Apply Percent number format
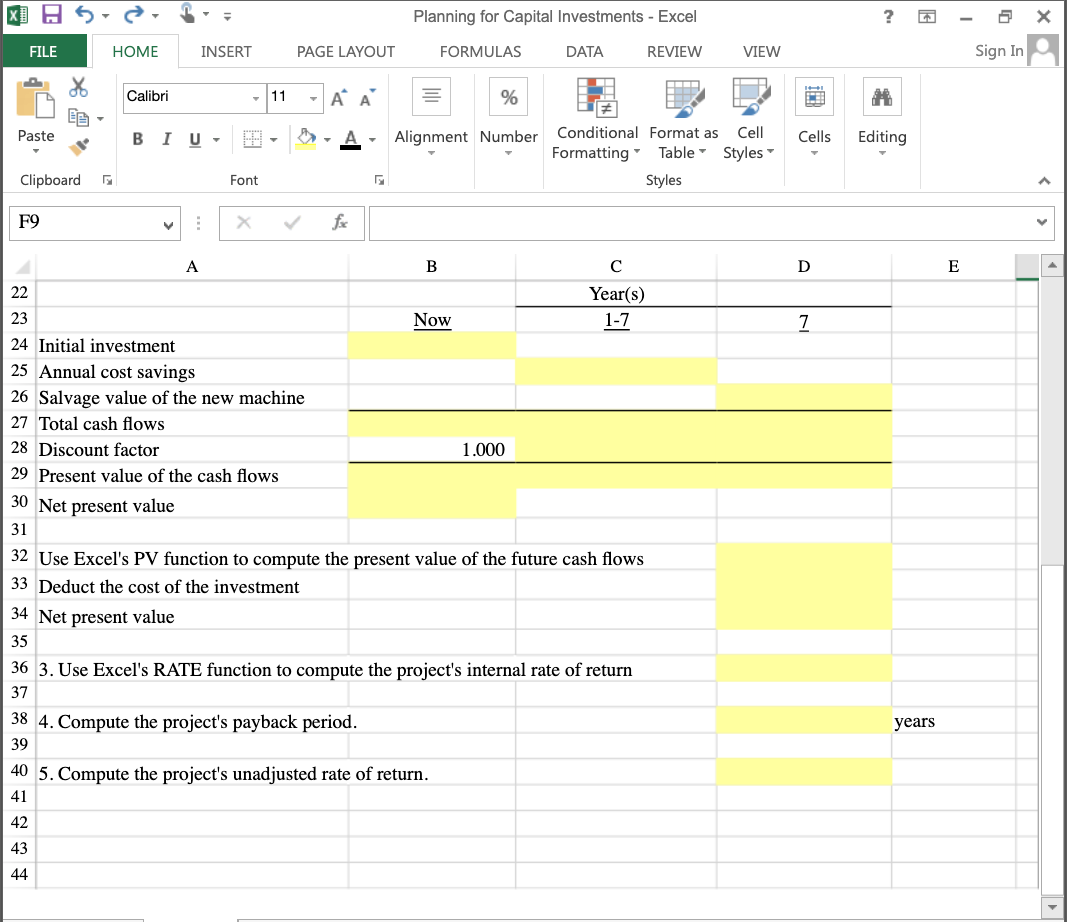This screenshot has height=922, width=1068. point(508,97)
